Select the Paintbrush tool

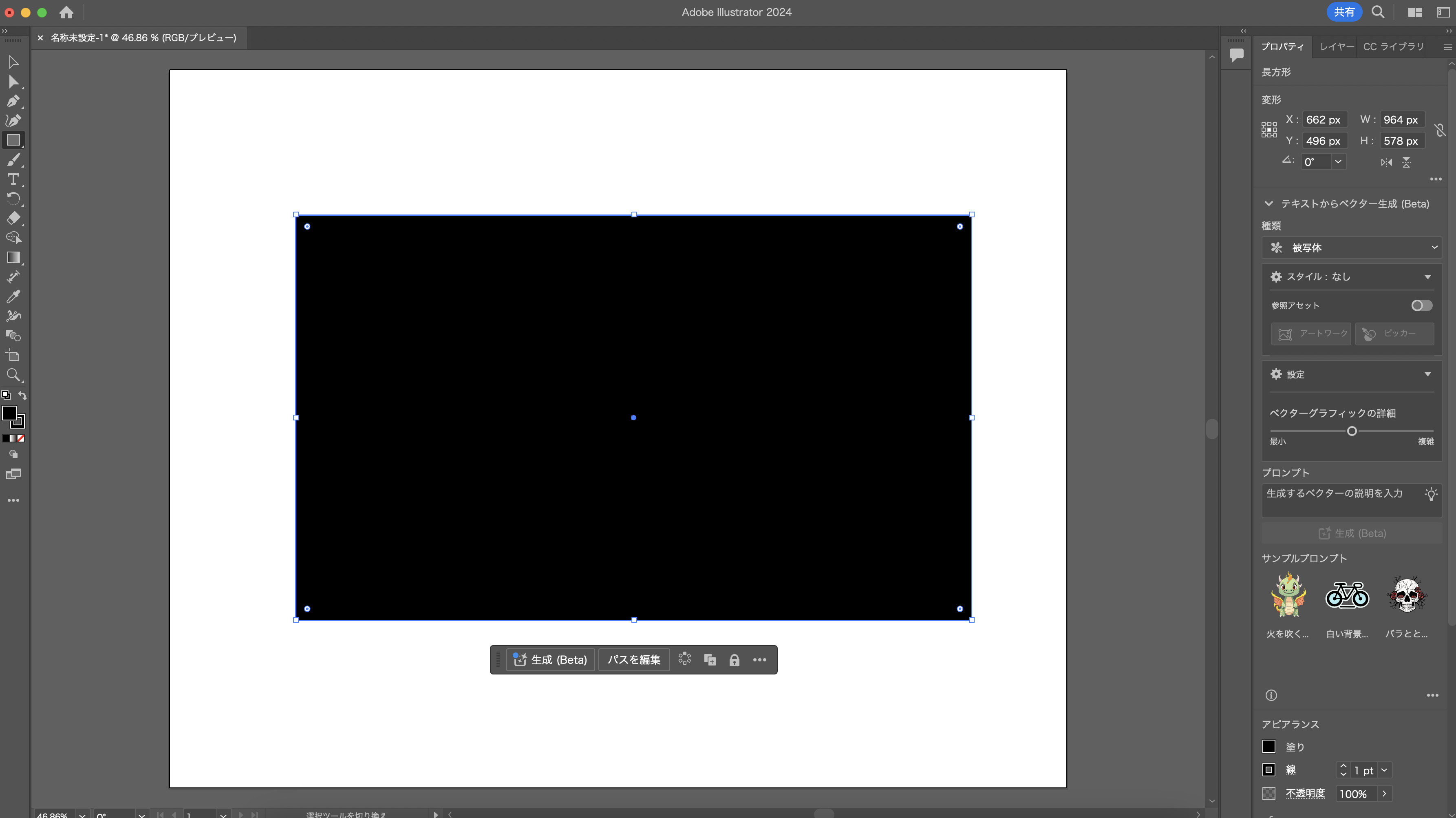coord(13,160)
